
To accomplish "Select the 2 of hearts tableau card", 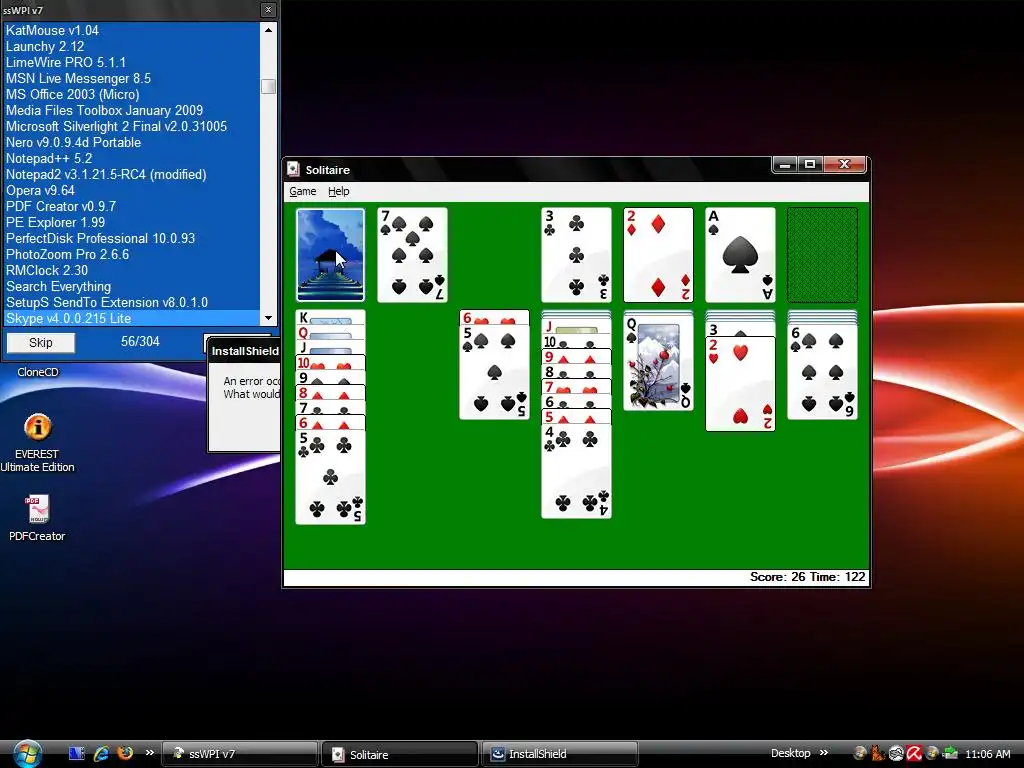I will click(741, 384).
